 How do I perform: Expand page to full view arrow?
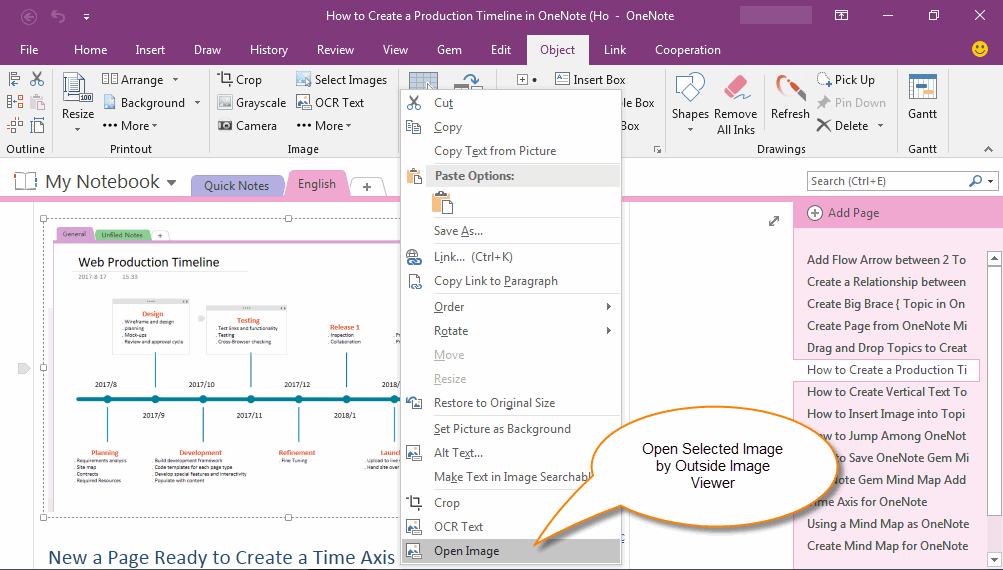[774, 221]
